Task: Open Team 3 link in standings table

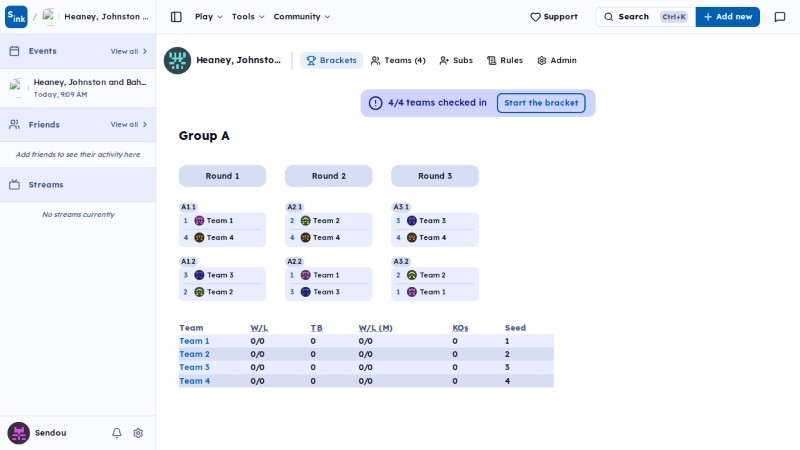Action: (194, 367)
